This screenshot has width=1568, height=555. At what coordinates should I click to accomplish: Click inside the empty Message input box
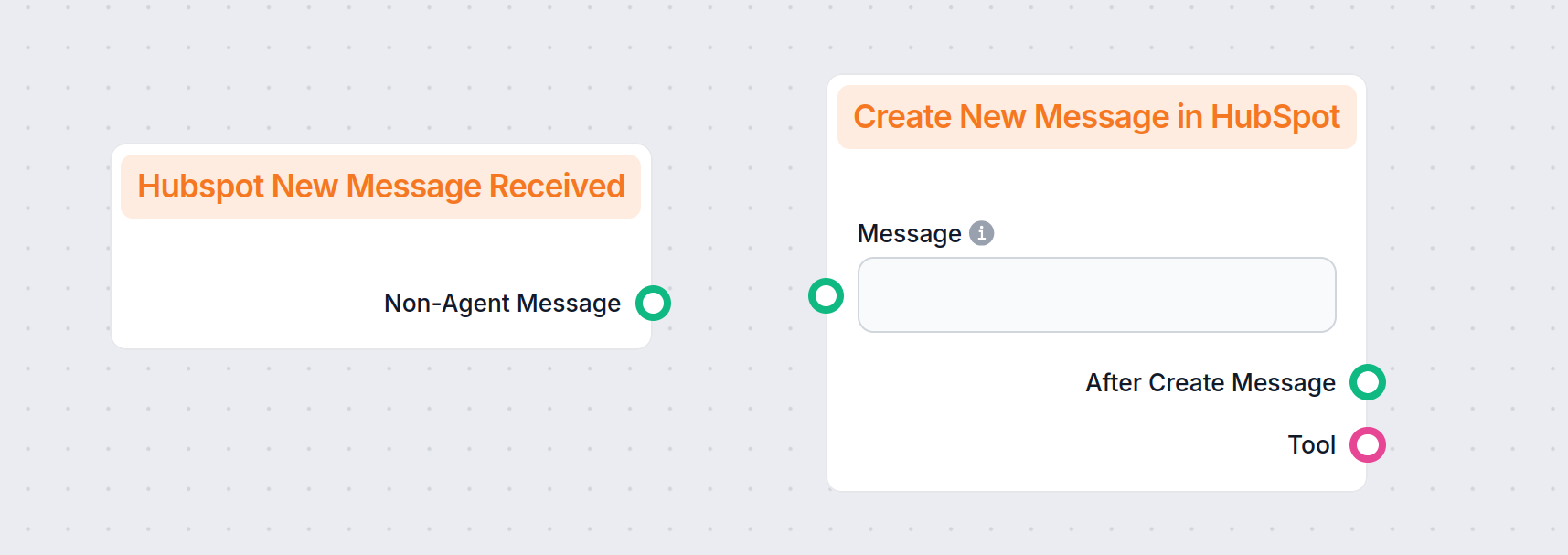[1095, 294]
